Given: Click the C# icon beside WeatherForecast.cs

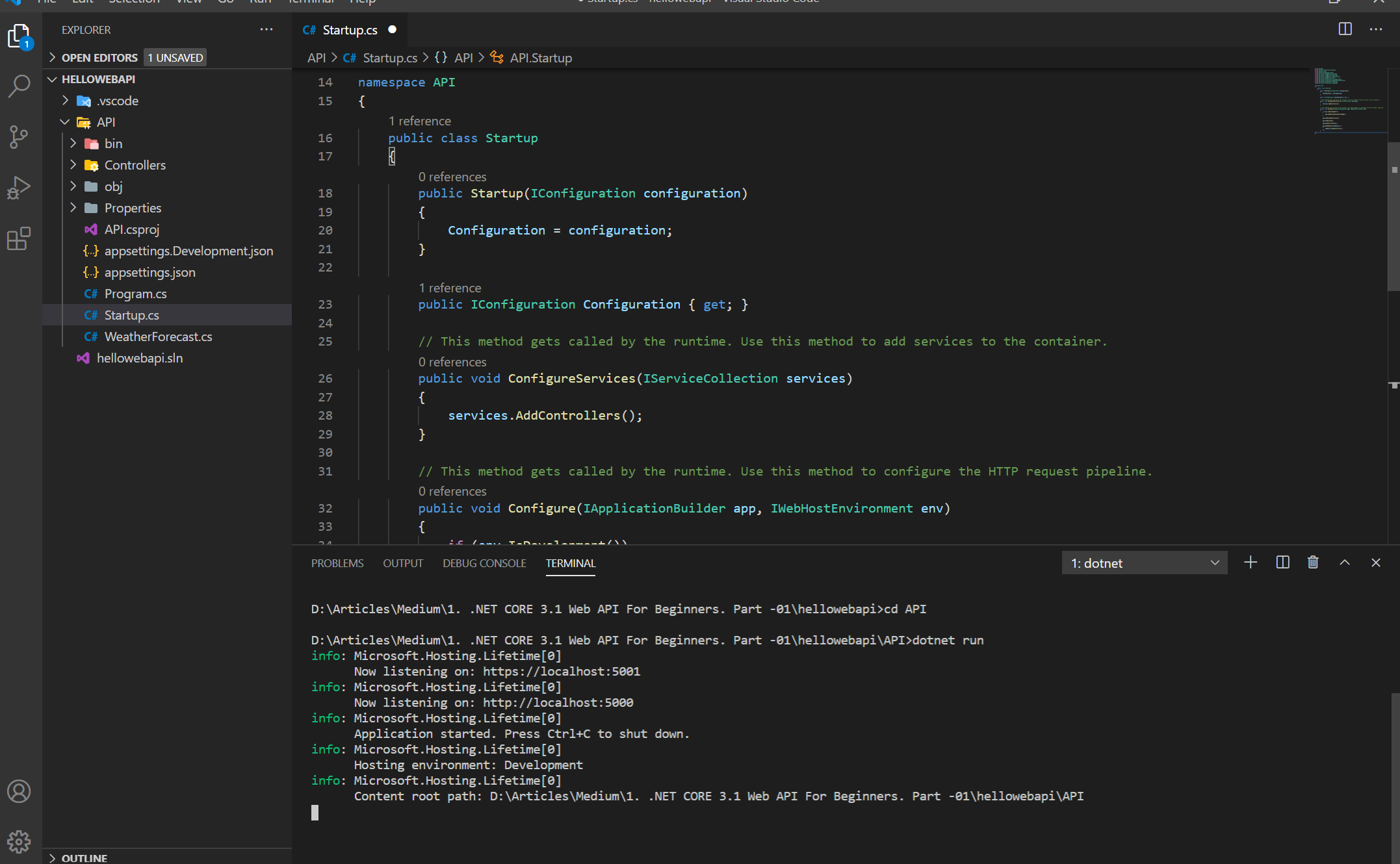Looking at the screenshot, I should pos(91,337).
